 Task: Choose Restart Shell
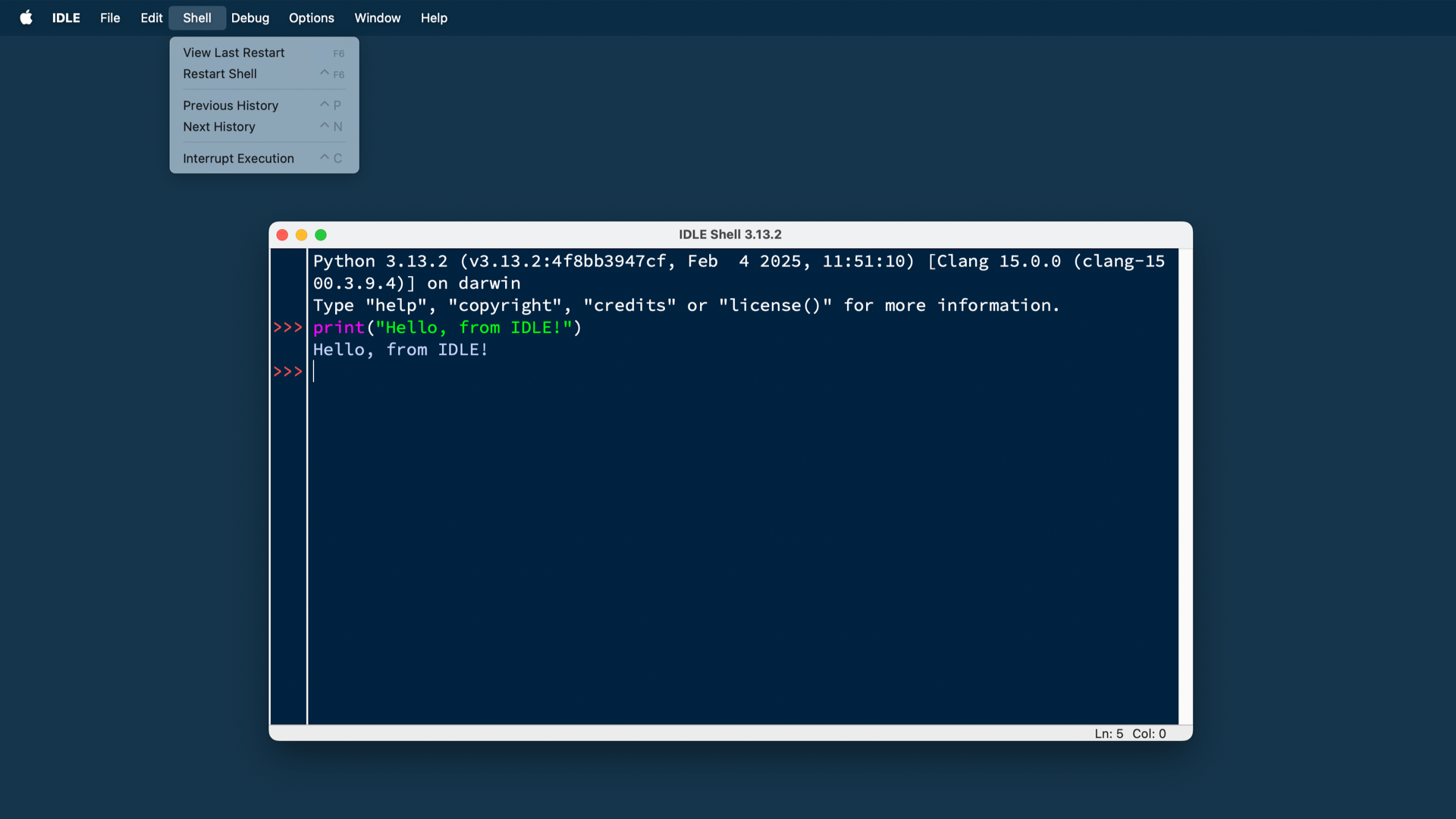coord(219,74)
